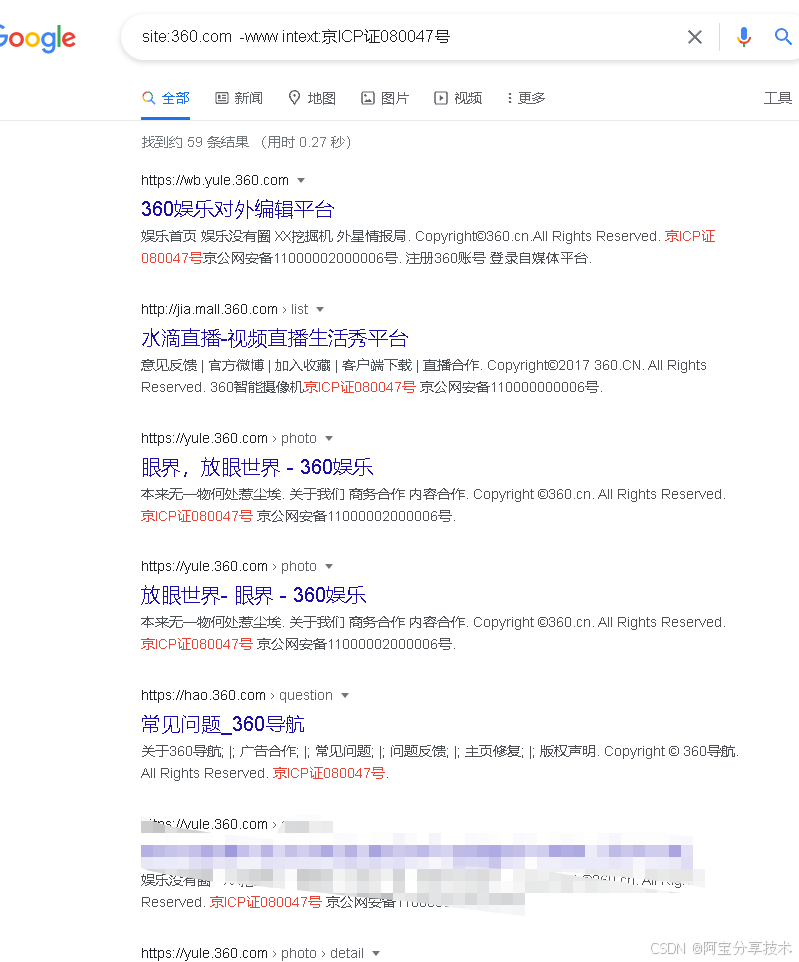
Task: Expand dropdown arrow beside jia.mall.360.com list
Action: (320, 309)
